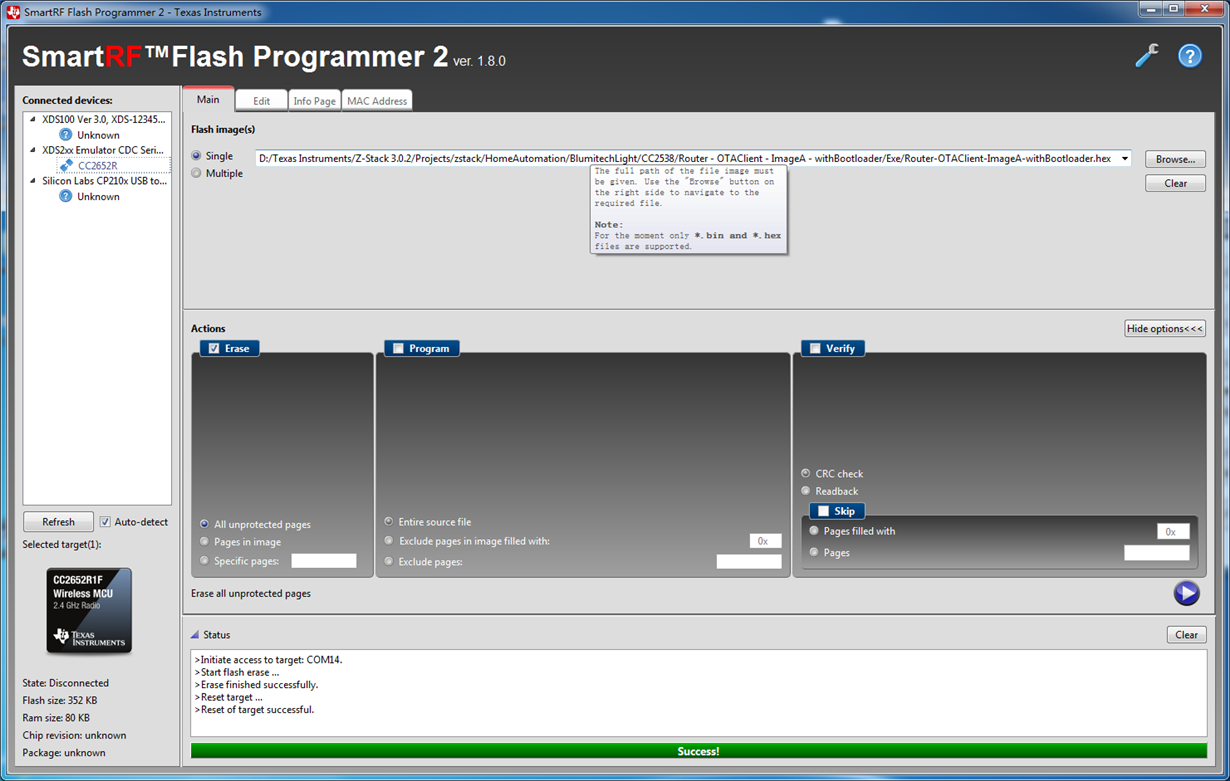Switch to the Edit tab
Image resolution: width=1230 pixels, height=781 pixels.
pos(261,101)
